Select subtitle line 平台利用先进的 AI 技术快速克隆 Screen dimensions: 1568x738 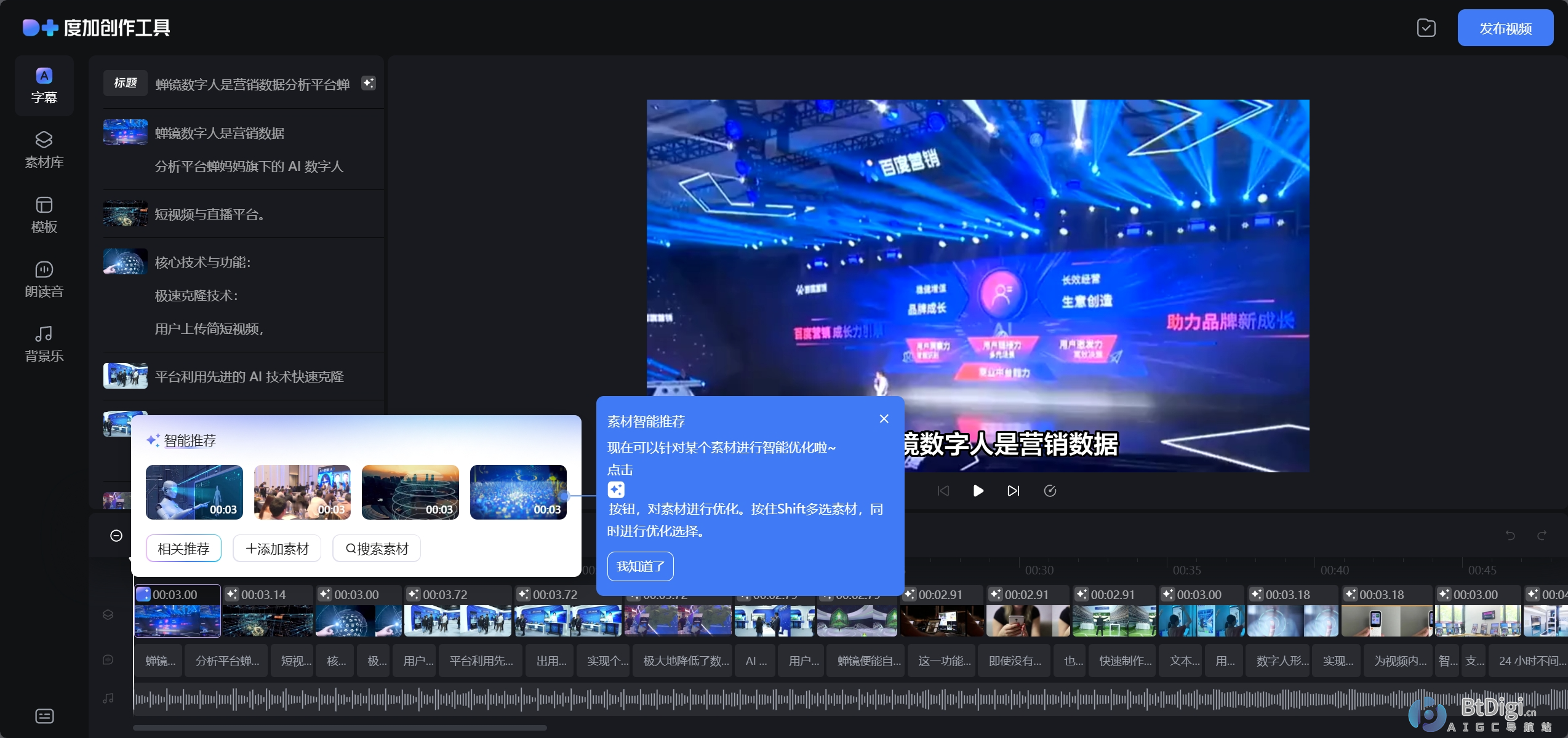pyautogui.click(x=249, y=377)
